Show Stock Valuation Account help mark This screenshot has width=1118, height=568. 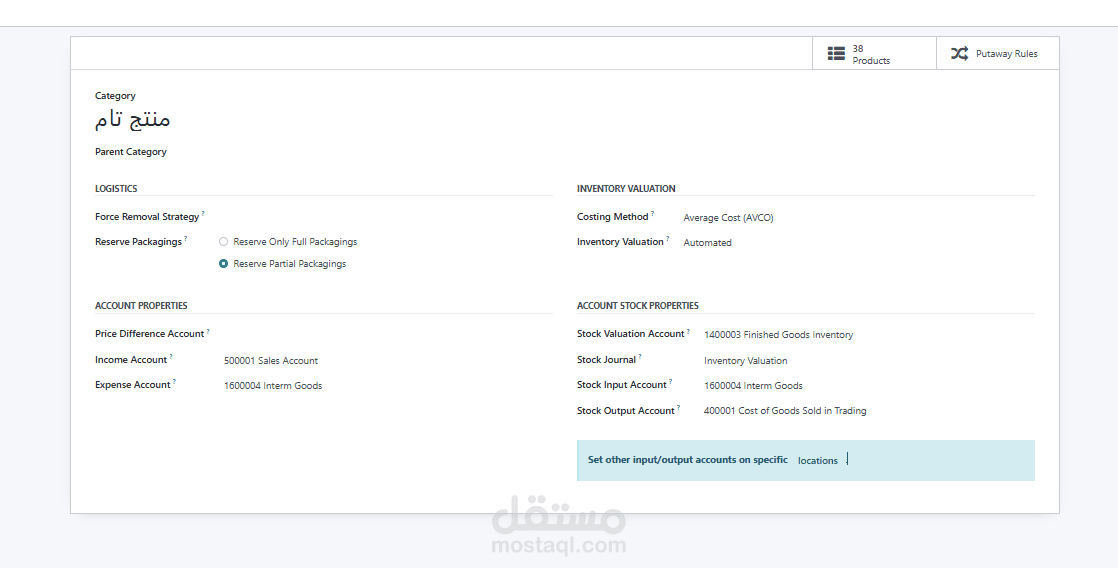click(689, 331)
